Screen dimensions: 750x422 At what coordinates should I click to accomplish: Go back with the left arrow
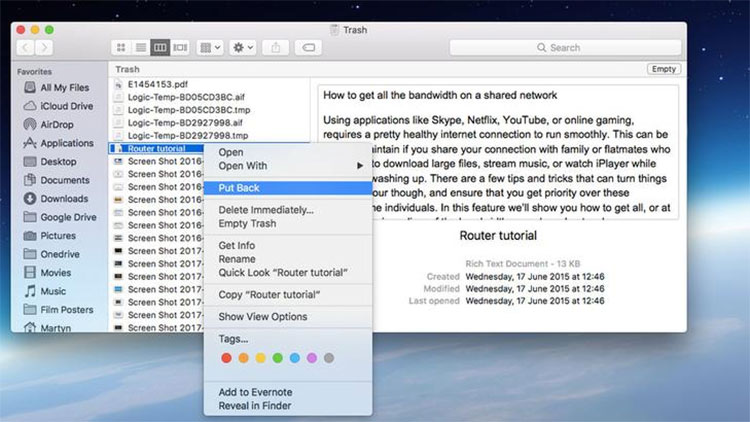point(25,47)
